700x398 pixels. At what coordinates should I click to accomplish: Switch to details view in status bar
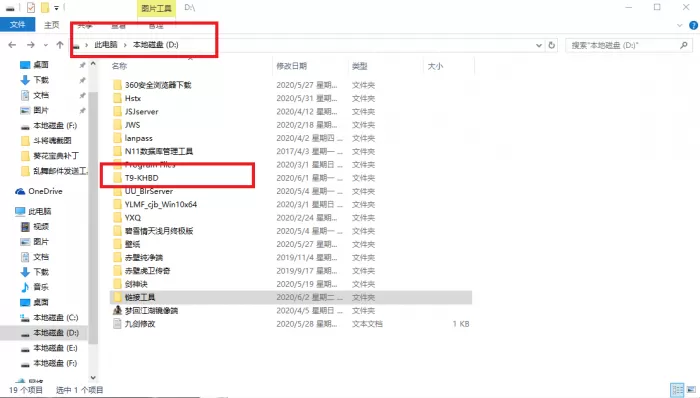tap(678, 390)
